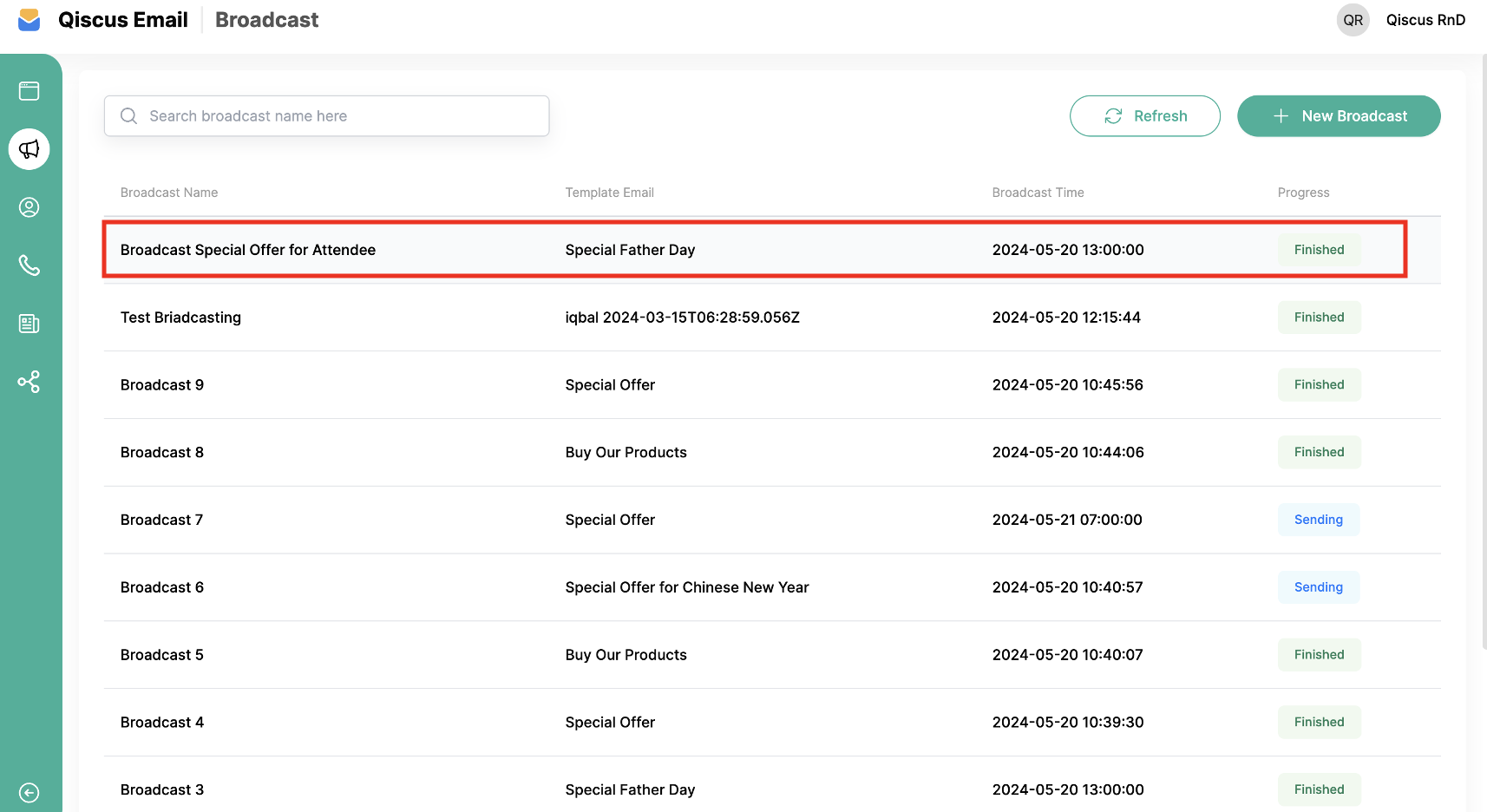The height and width of the screenshot is (812, 1487).
Task: Open Broadcast Special Offer for Attendee row
Action: [248, 250]
